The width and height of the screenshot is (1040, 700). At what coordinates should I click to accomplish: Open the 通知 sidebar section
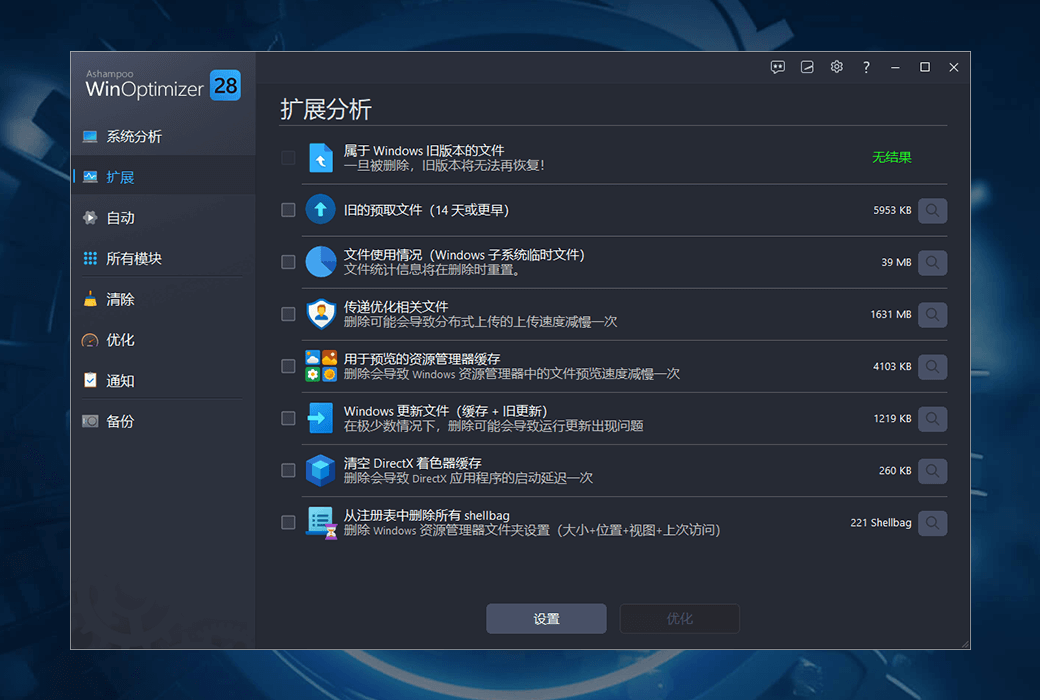163,381
